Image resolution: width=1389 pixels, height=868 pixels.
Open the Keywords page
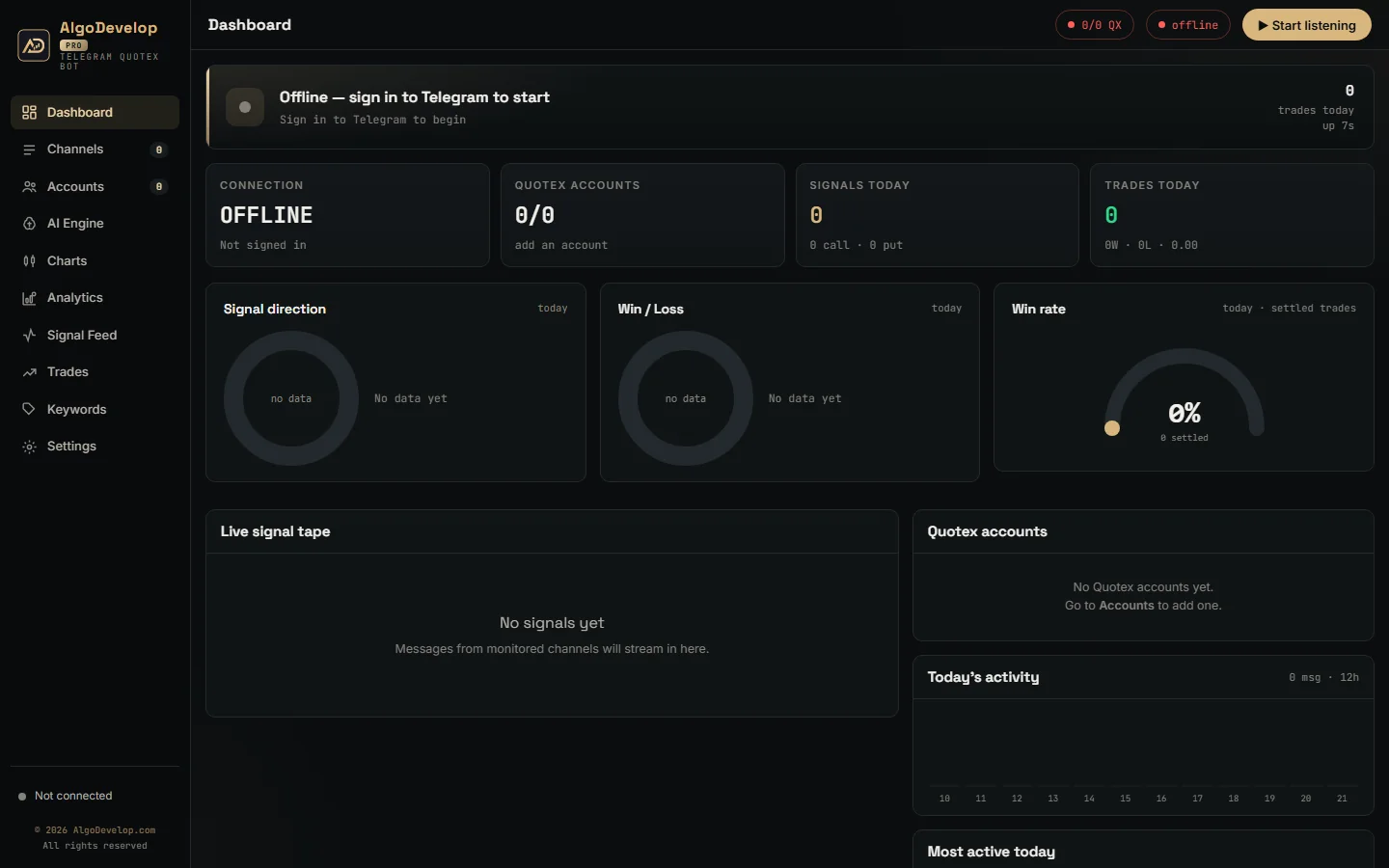[95, 409]
